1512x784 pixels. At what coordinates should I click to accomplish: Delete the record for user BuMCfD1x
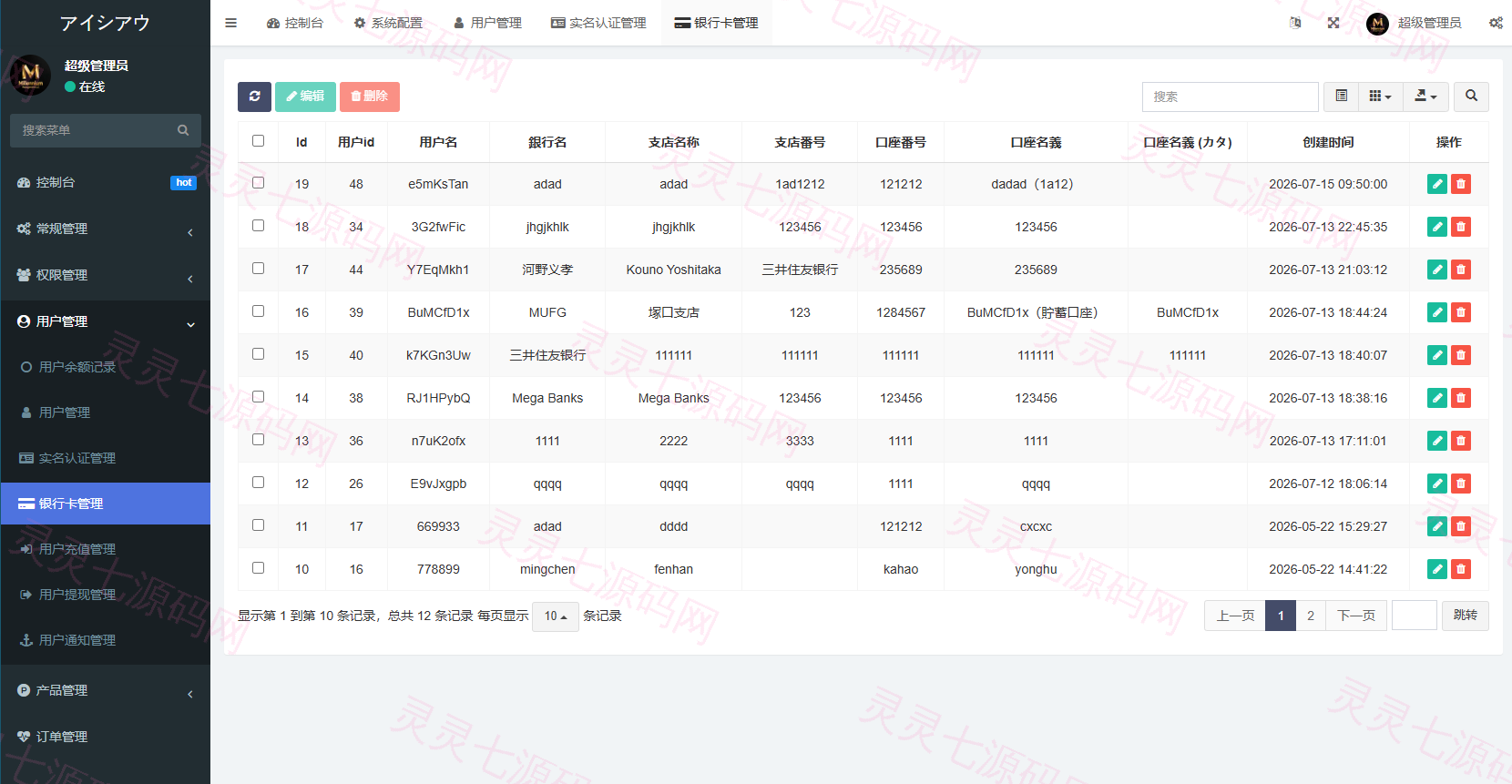click(x=1461, y=312)
